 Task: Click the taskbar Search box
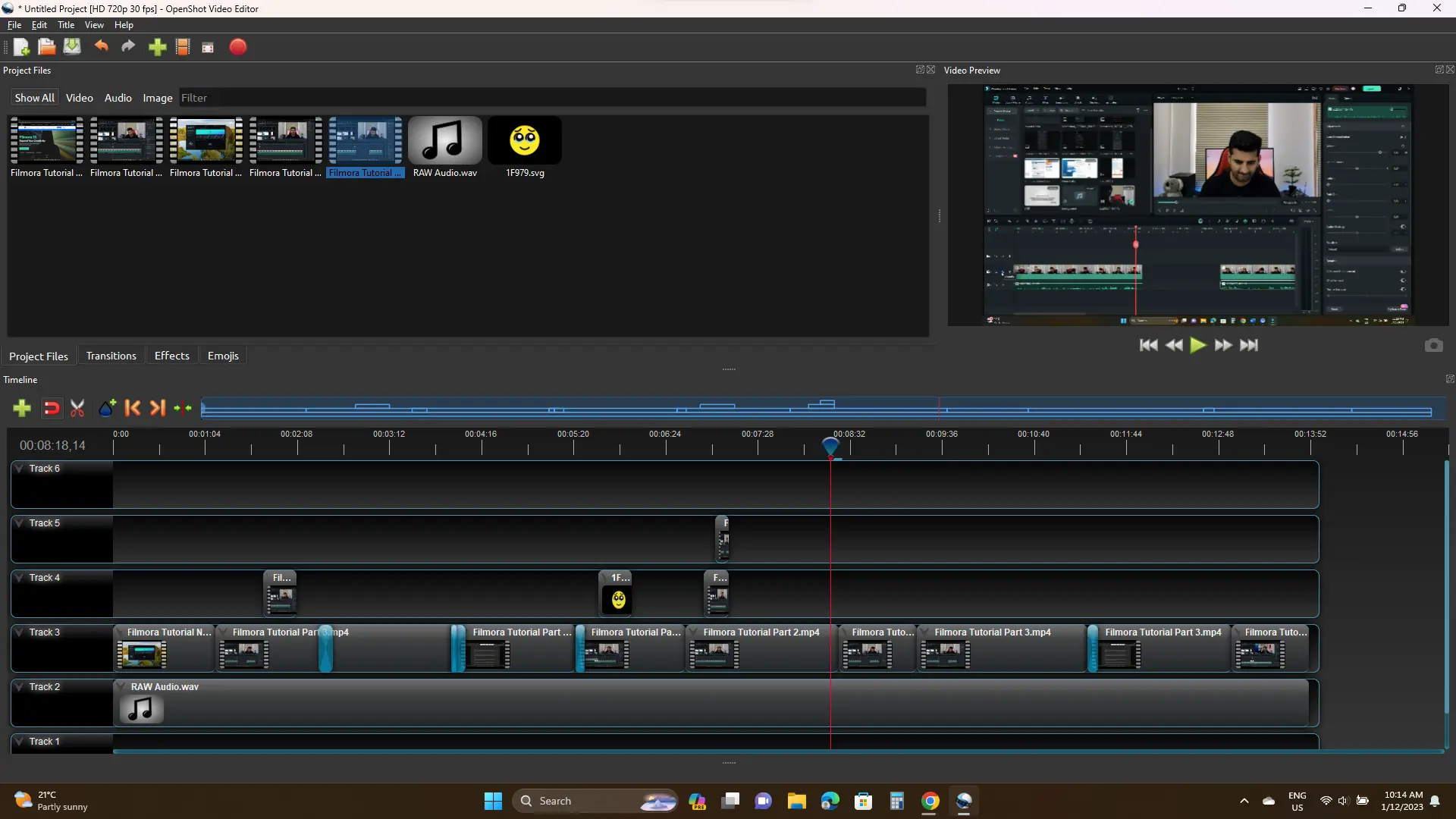tap(595, 801)
